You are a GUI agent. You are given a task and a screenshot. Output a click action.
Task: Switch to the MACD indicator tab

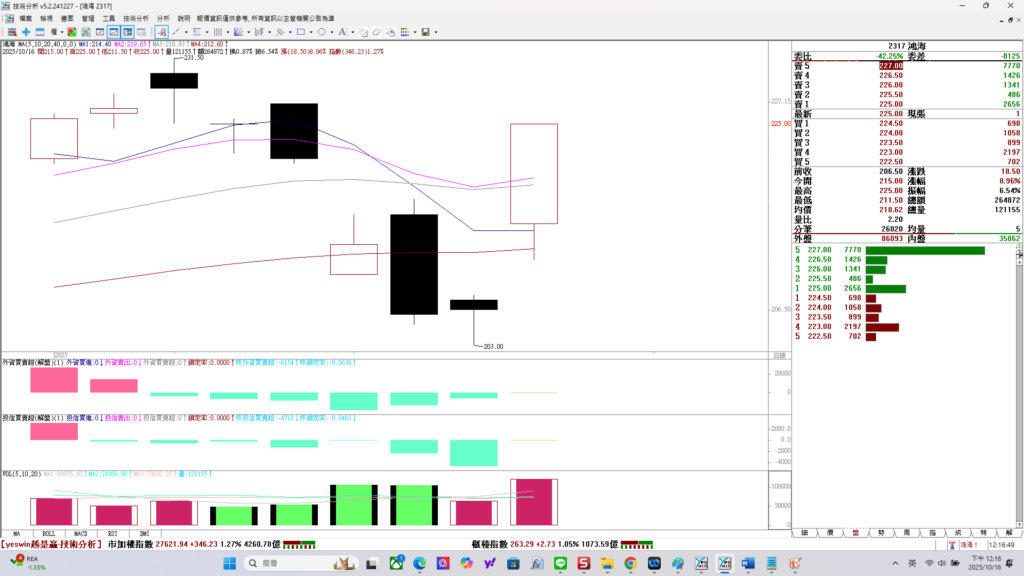click(x=80, y=534)
